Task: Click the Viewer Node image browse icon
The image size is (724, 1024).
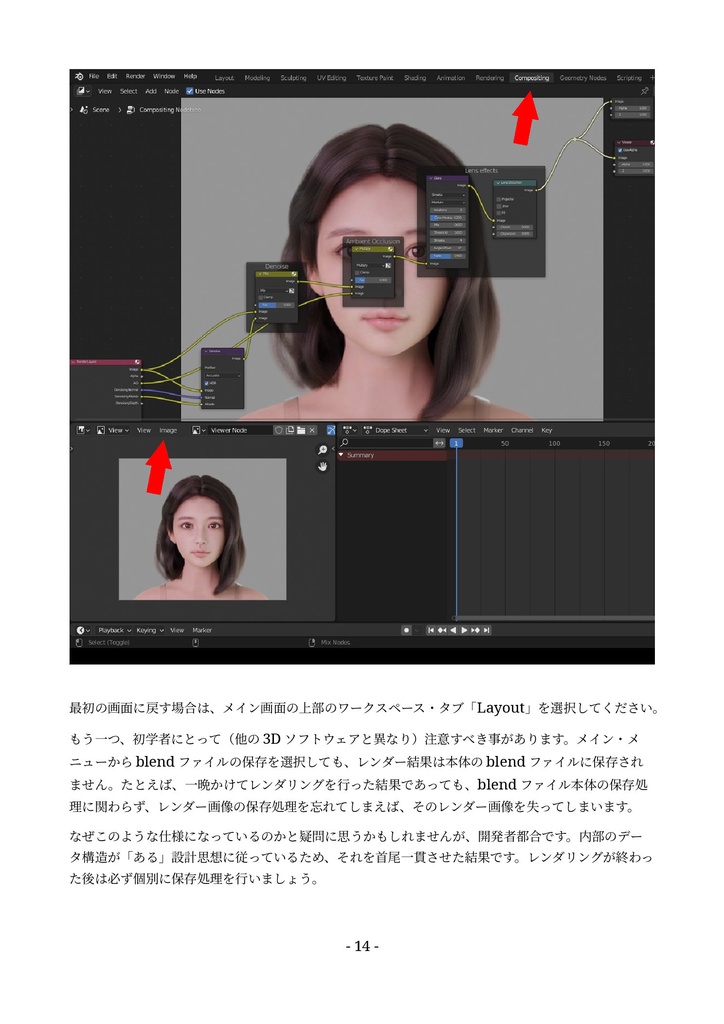Action: pyautogui.click(x=198, y=430)
